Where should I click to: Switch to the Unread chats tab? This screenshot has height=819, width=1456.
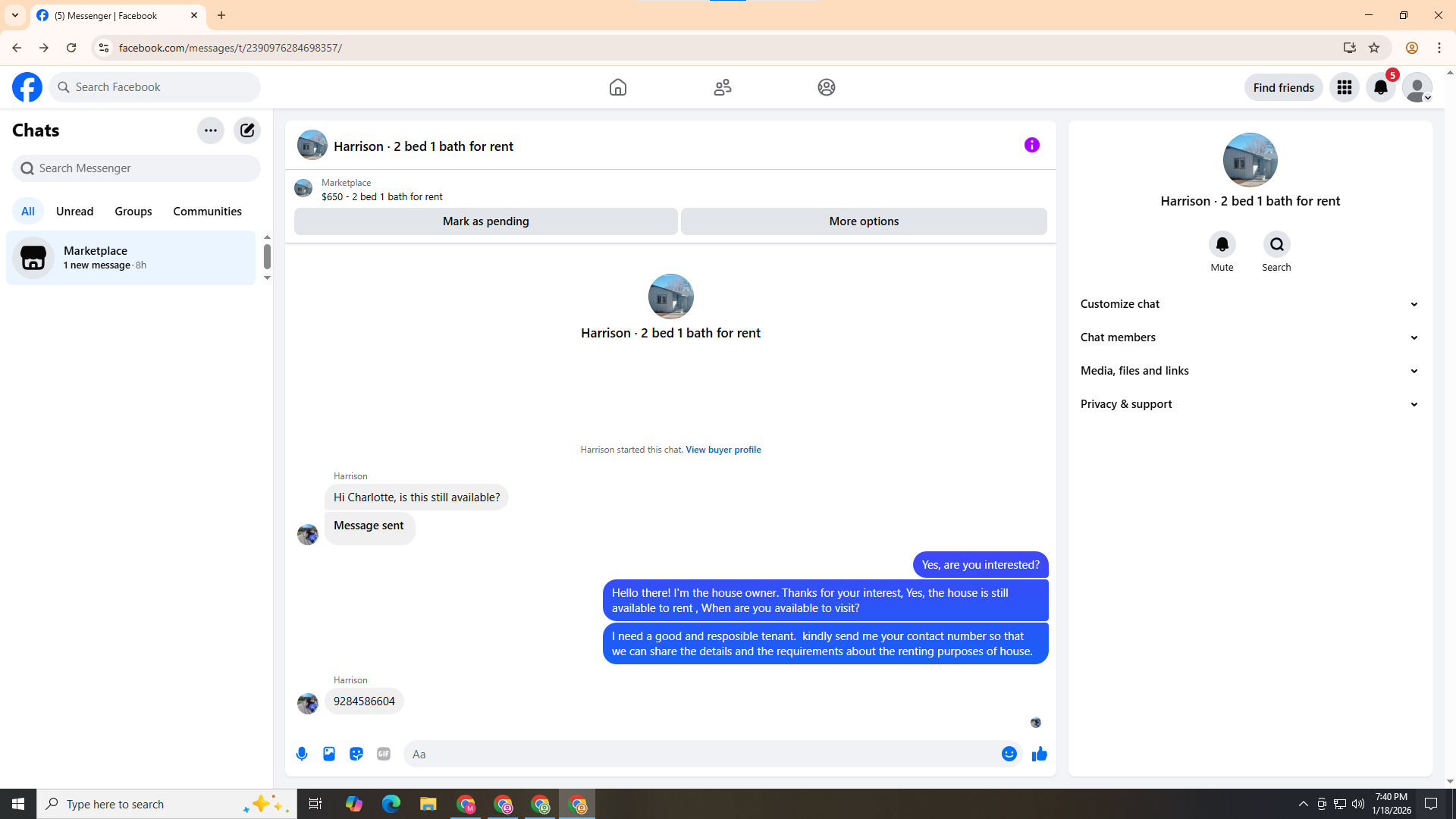[x=74, y=212]
